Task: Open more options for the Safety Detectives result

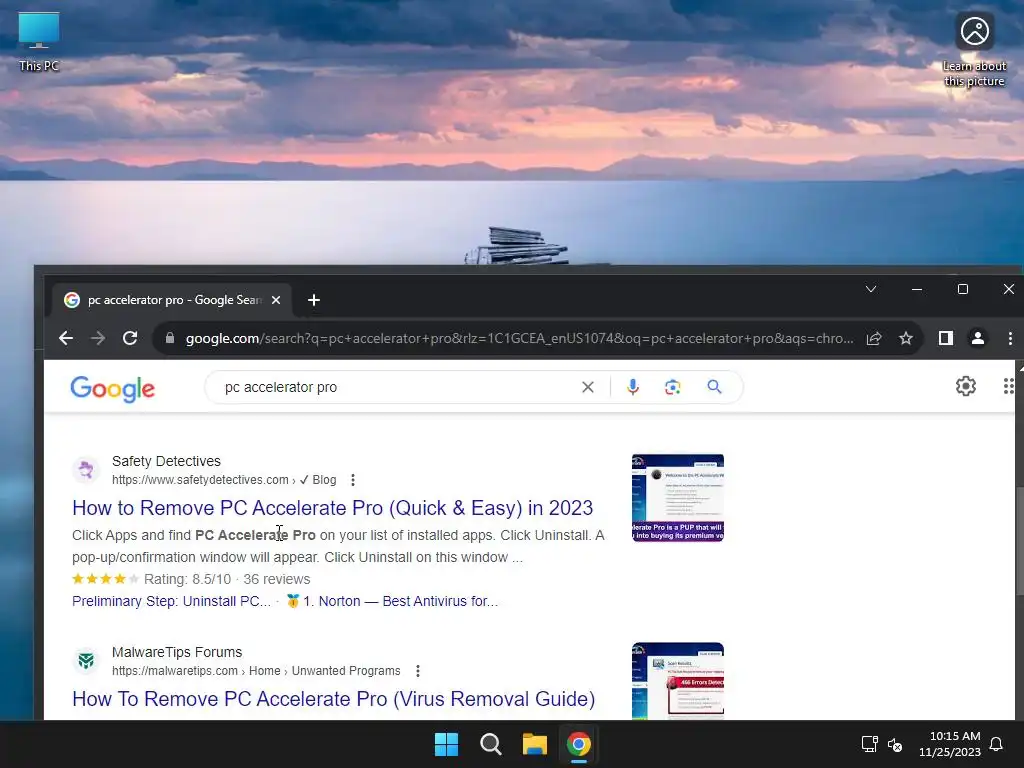Action: pos(353,480)
